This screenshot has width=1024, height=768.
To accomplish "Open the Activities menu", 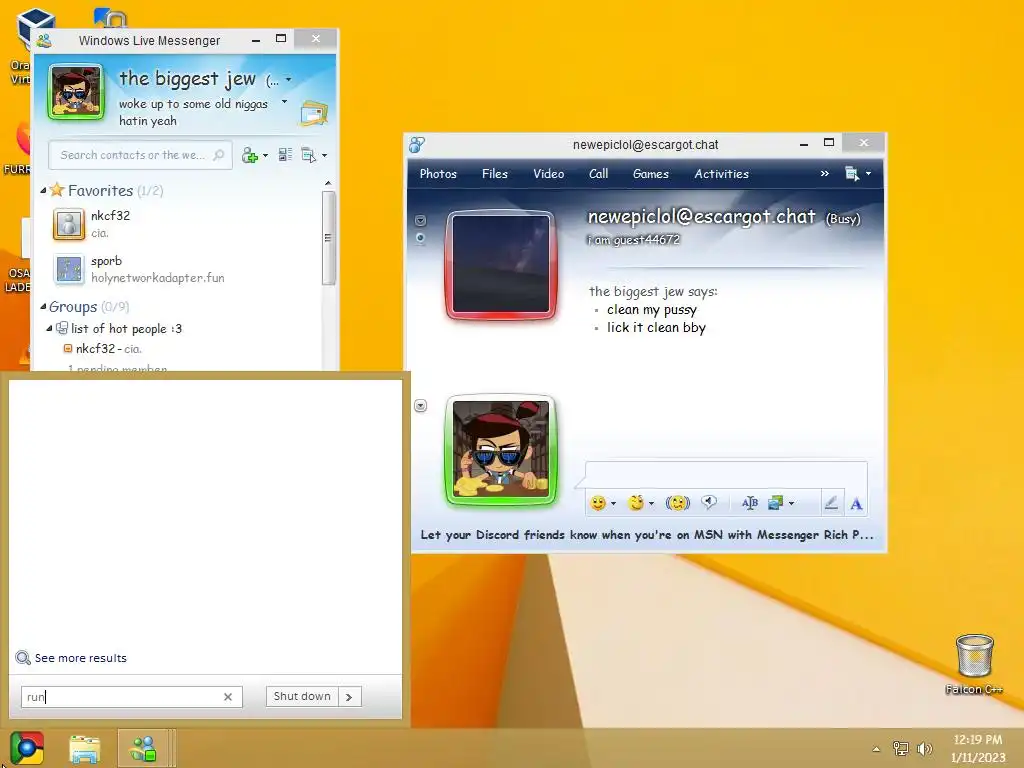I will [x=722, y=174].
